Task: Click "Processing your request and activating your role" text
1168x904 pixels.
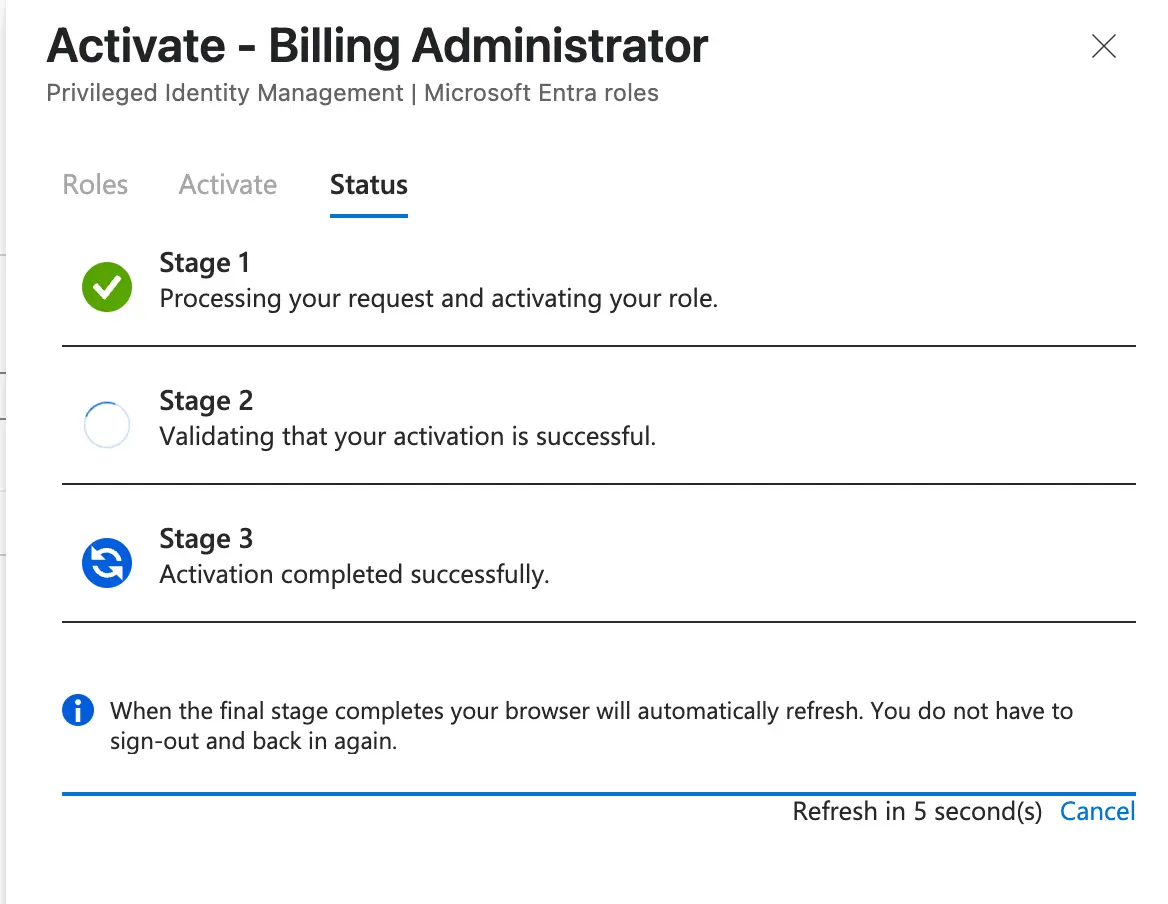Action: (438, 299)
